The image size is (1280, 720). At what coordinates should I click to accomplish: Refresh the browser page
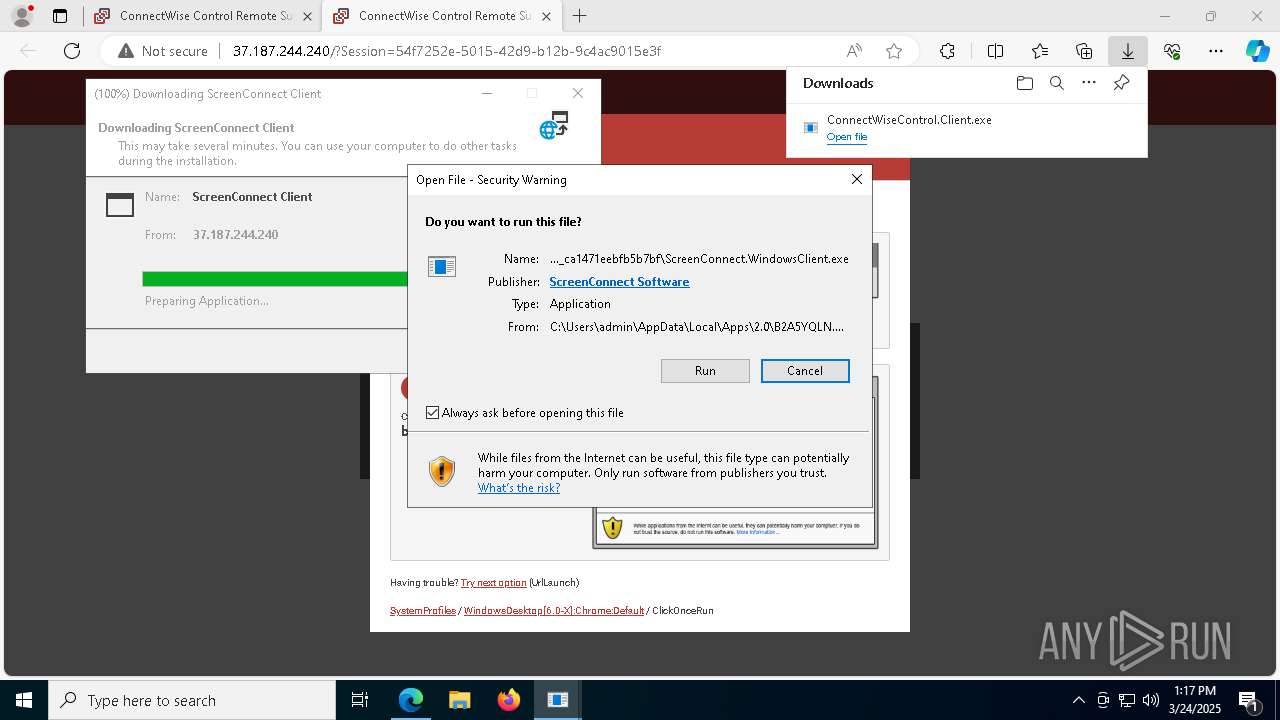(x=72, y=51)
